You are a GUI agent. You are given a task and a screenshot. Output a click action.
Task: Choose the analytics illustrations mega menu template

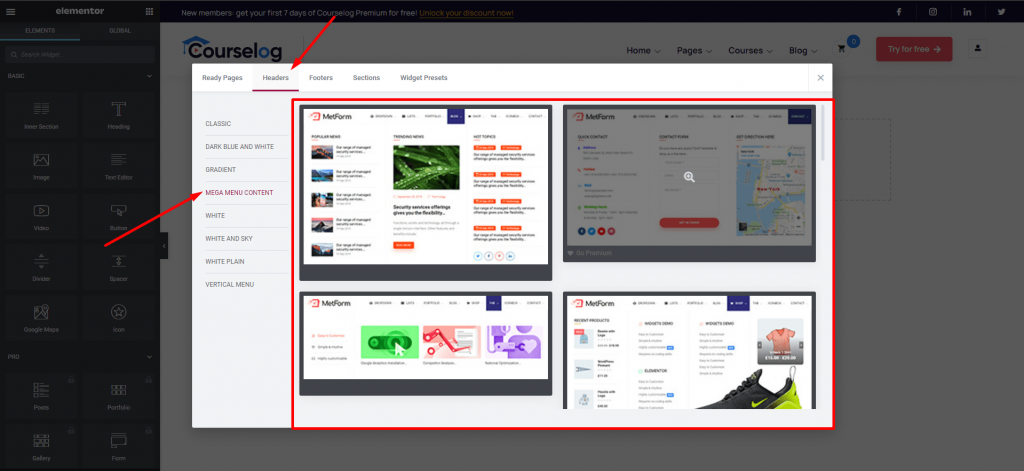point(426,344)
